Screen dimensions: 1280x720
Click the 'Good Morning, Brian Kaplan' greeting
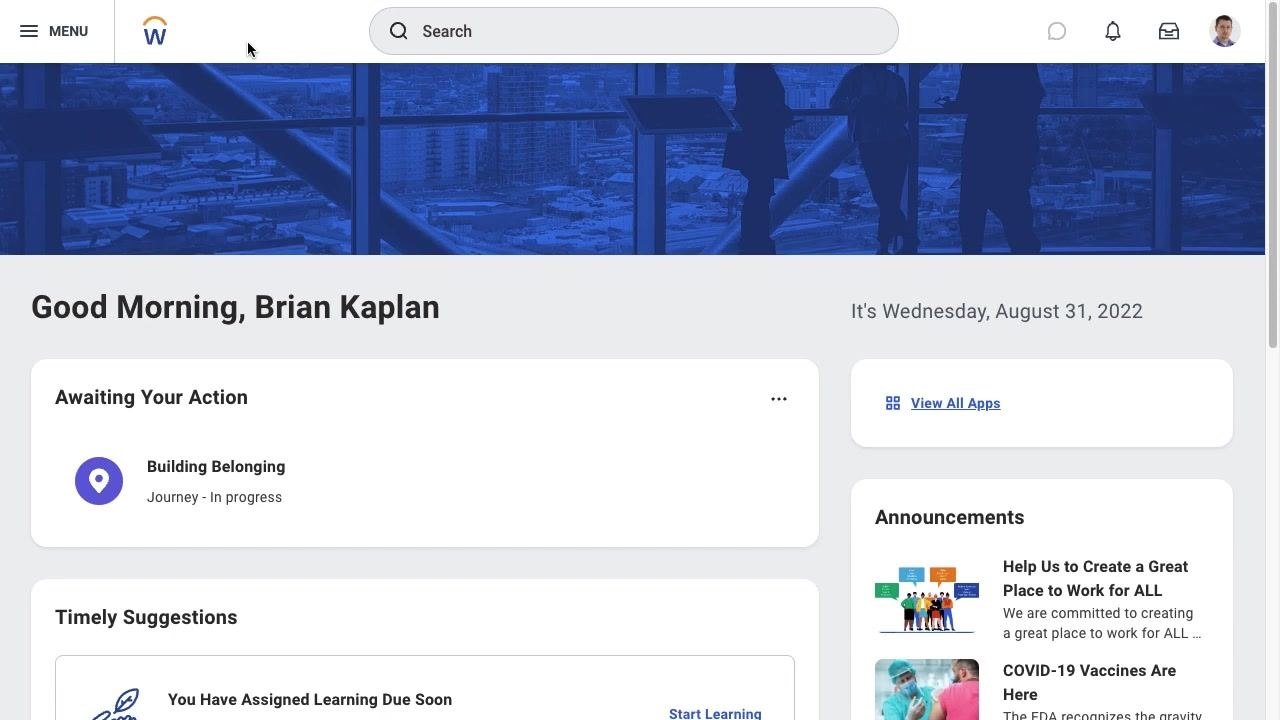tap(235, 307)
